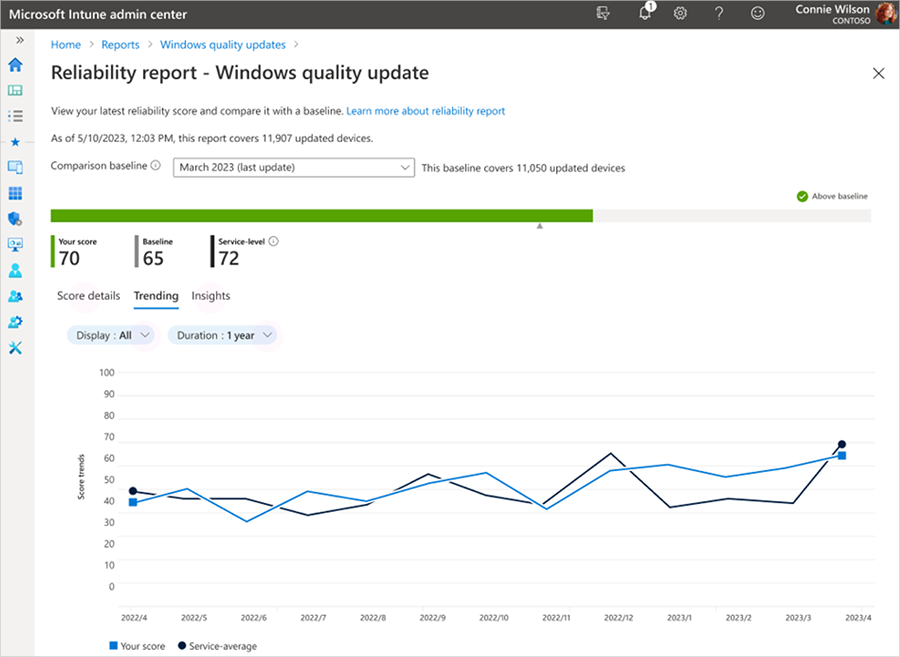Open feedback smiley icon in header
The height and width of the screenshot is (657, 900).
(758, 13)
